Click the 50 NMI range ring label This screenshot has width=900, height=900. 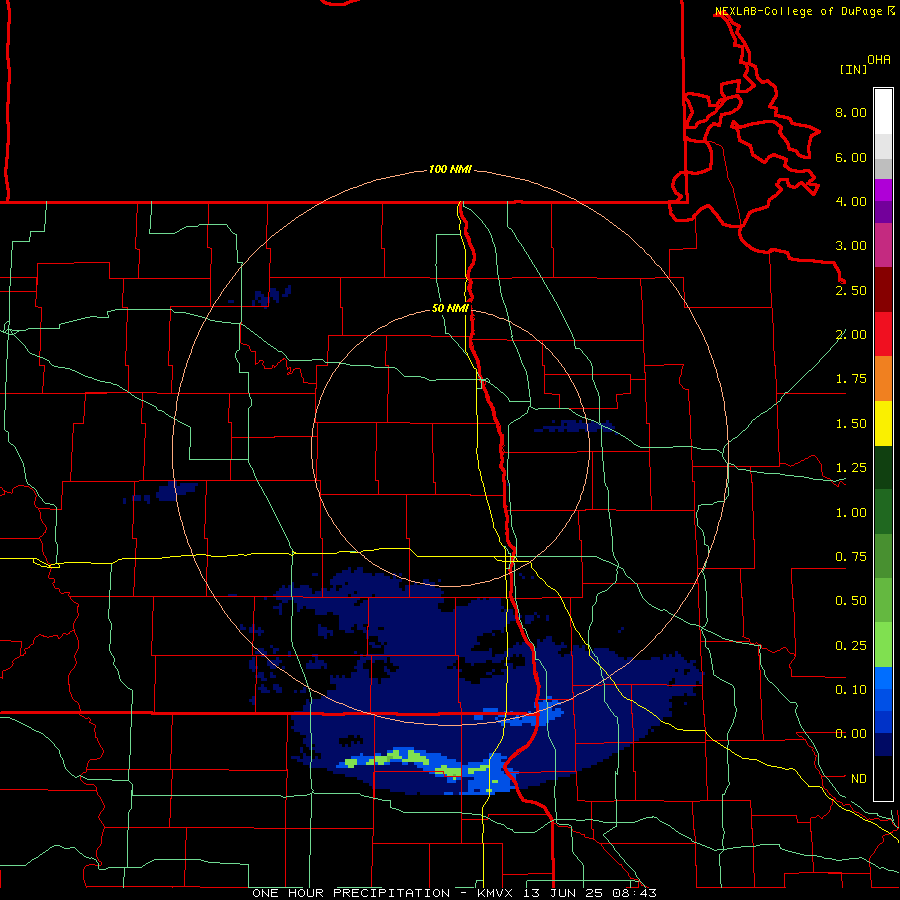click(x=450, y=308)
